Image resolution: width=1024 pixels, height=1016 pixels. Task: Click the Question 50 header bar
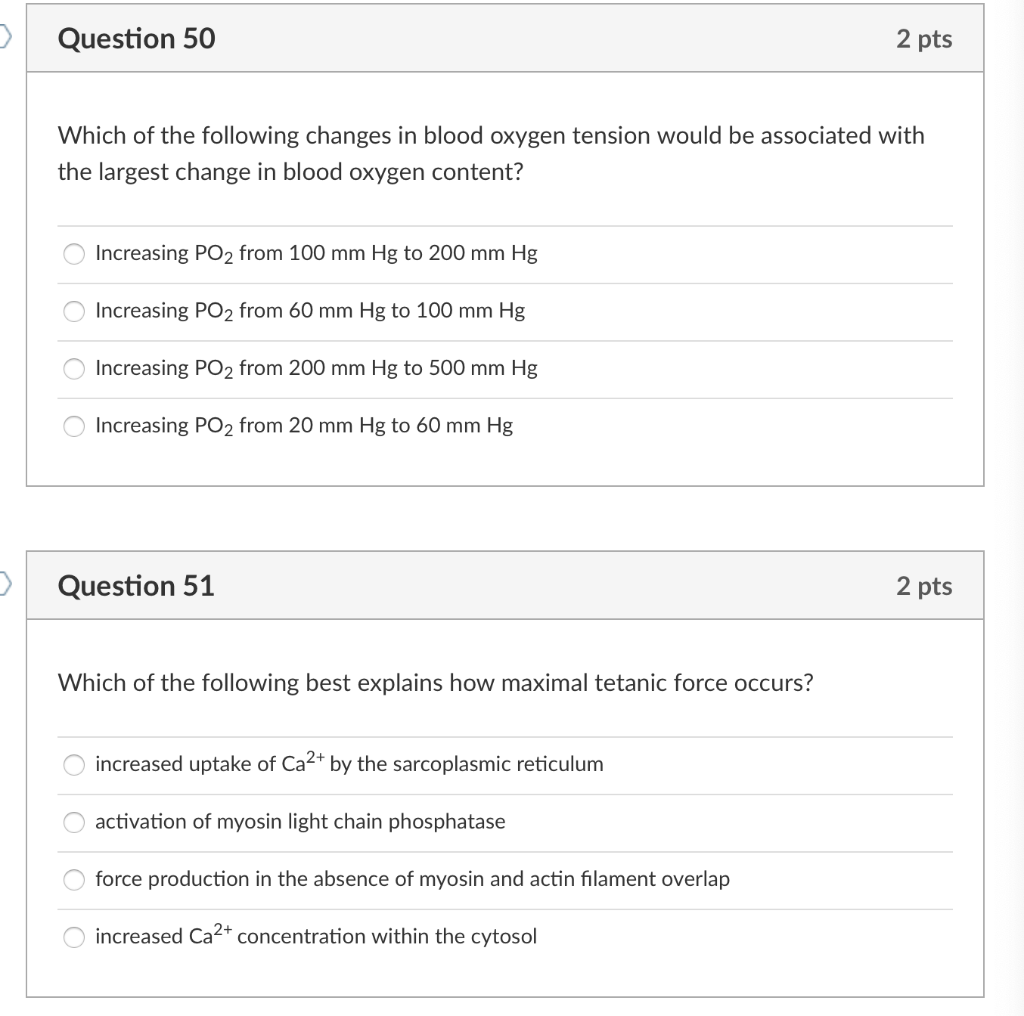tap(505, 39)
